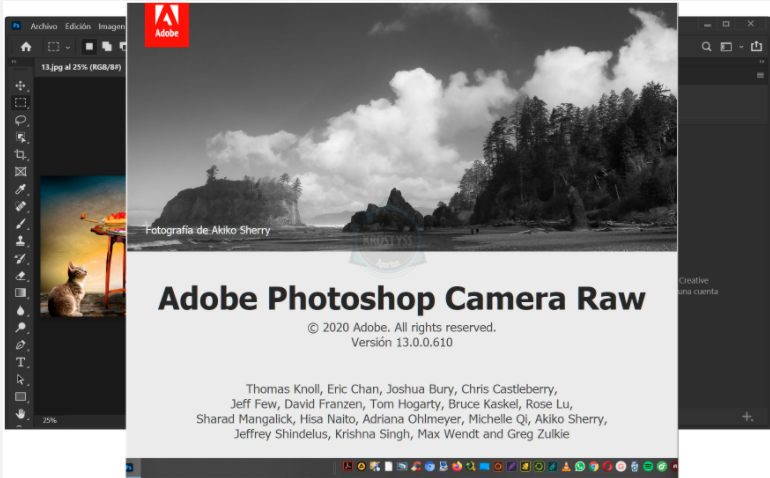The width and height of the screenshot is (770, 478).
Task: Click the plus button in right panel
Action: pyautogui.click(x=747, y=417)
